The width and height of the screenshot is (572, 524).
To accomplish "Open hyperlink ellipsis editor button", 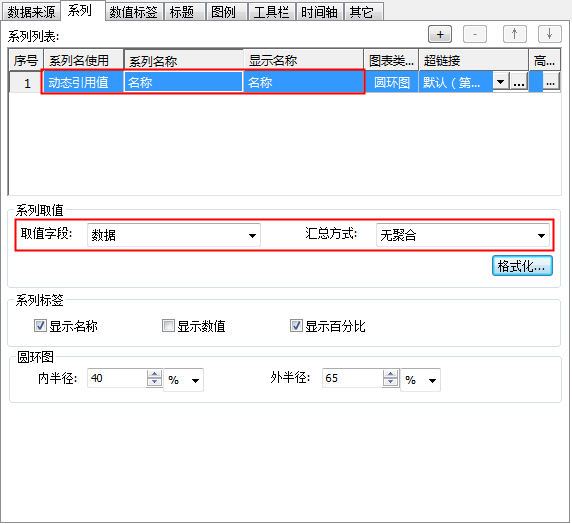I will 519,82.
